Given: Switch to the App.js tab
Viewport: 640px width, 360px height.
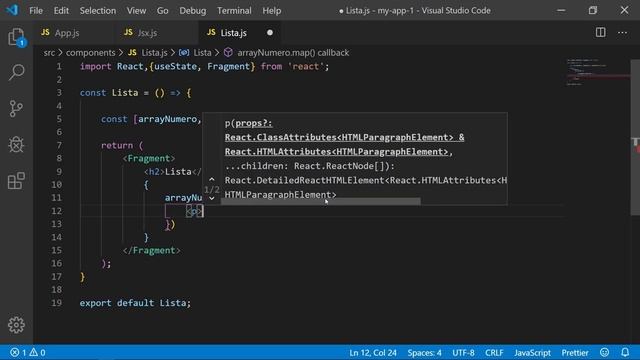Looking at the screenshot, I should click(x=73, y=33).
